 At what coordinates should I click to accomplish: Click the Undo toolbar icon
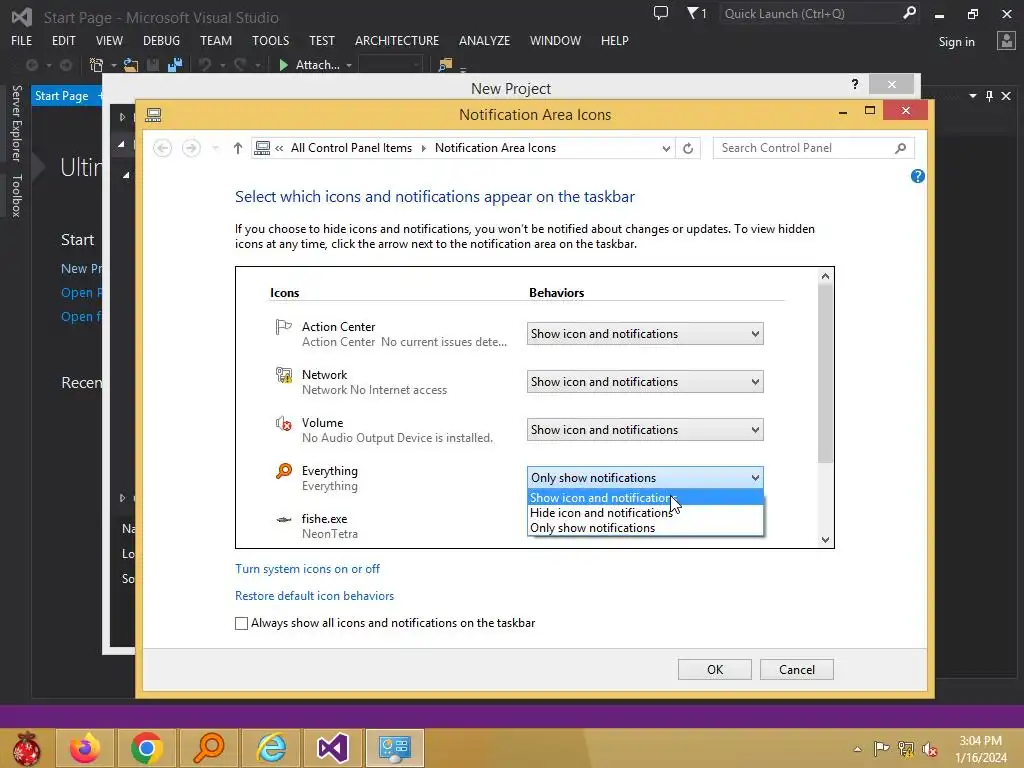(205, 65)
